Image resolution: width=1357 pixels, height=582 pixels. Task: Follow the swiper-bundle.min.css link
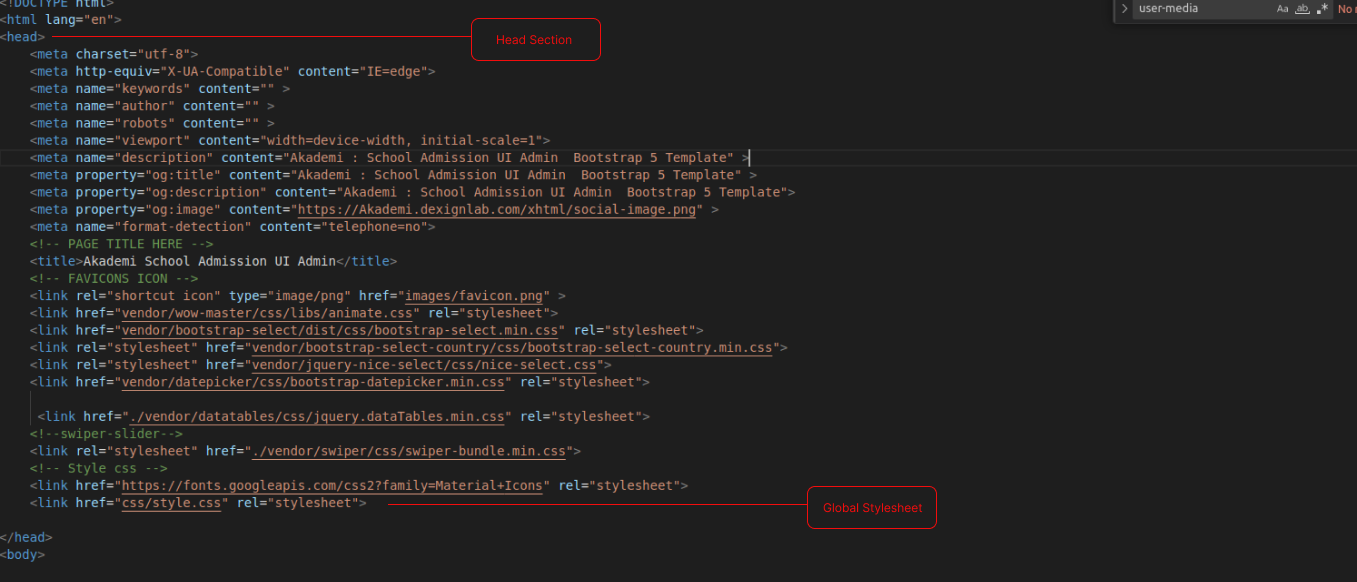coord(408,451)
